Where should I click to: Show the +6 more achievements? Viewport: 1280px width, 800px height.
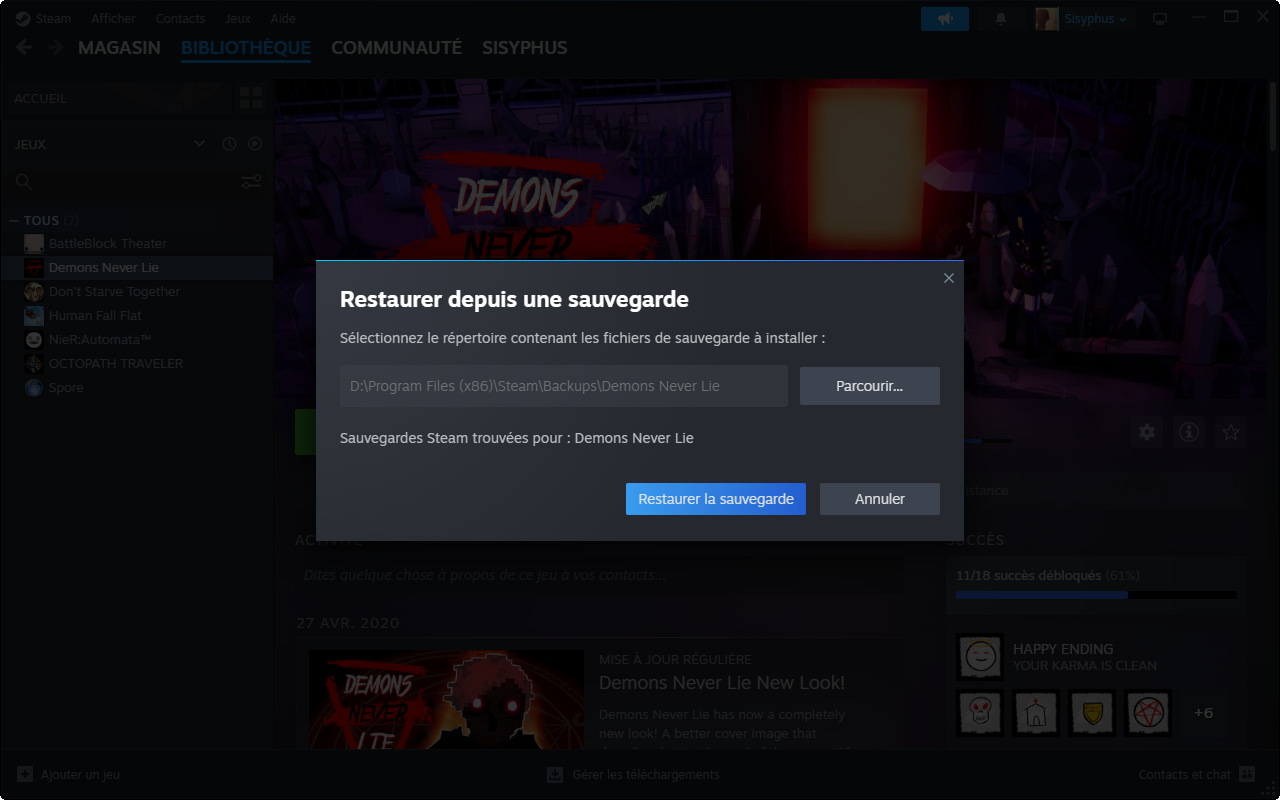1204,713
